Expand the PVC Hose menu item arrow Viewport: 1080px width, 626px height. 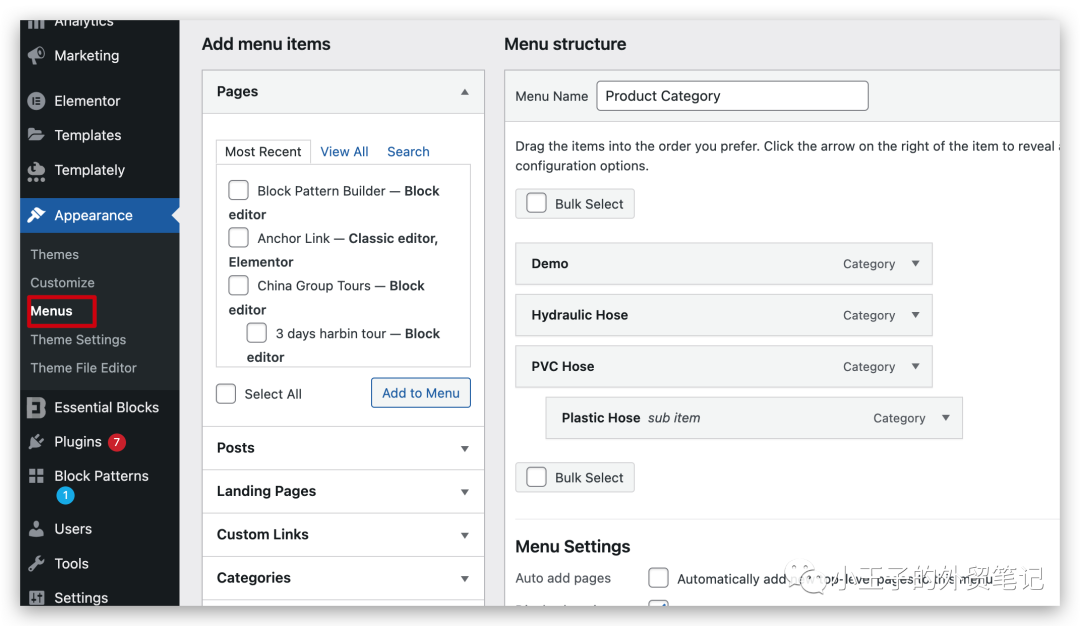click(x=915, y=366)
